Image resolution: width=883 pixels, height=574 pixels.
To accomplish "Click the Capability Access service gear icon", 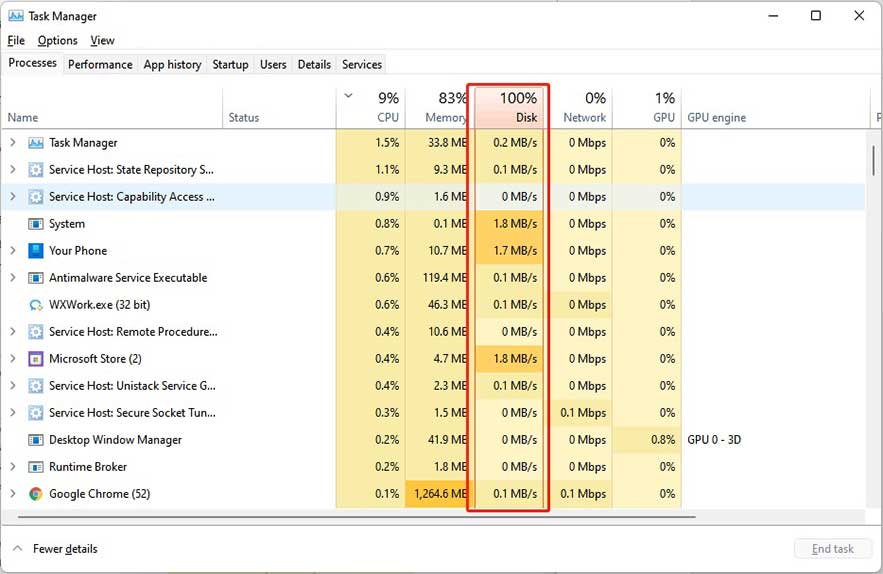I will pos(35,197).
